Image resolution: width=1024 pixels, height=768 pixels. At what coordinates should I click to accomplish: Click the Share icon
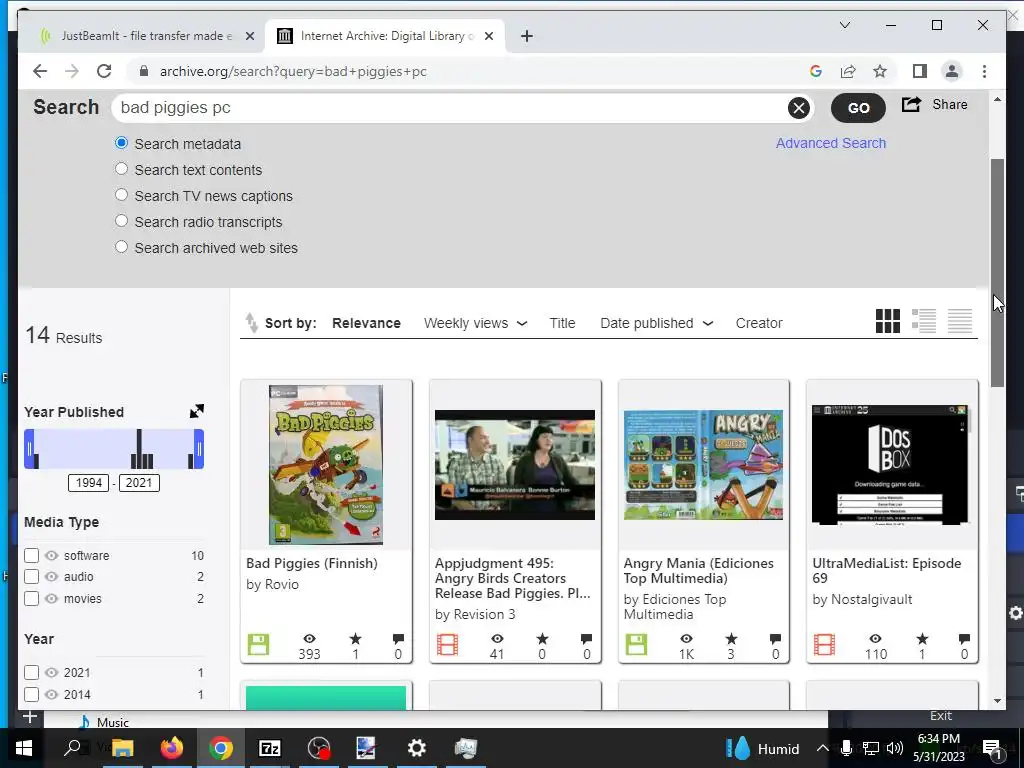(912, 104)
